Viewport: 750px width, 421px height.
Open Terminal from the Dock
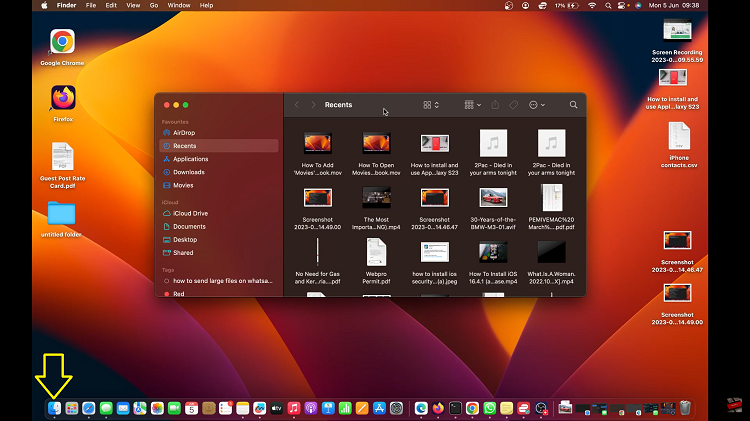[x=455, y=408]
